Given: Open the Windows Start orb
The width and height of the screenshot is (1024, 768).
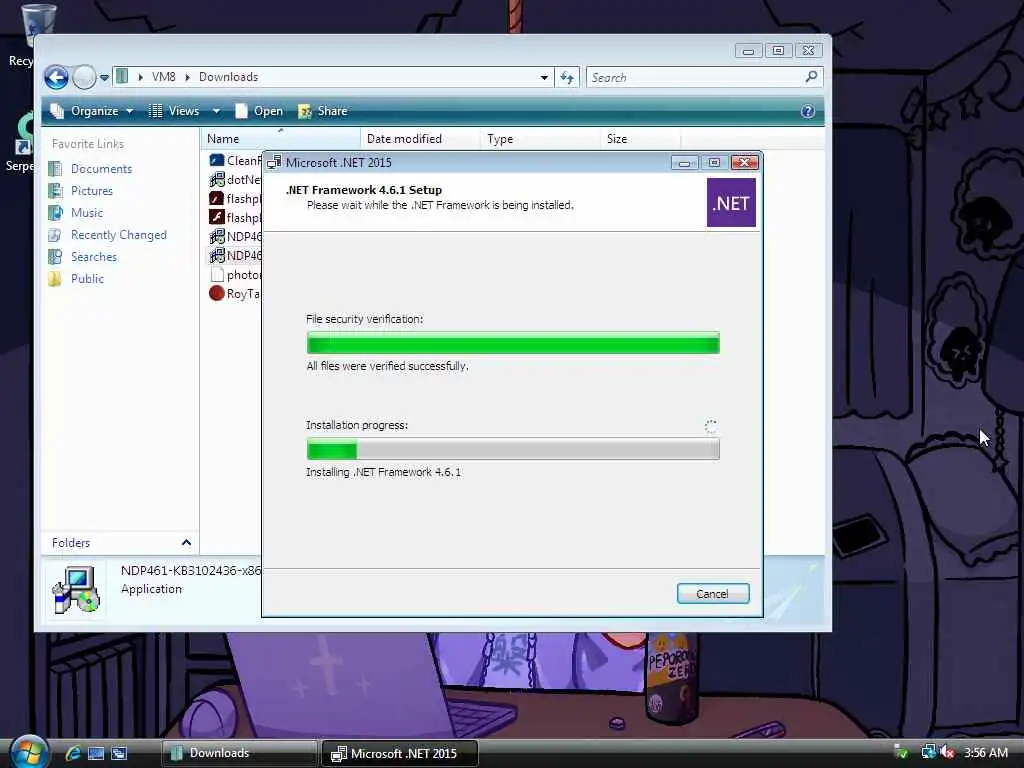Looking at the screenshot, I should point(27,751).
